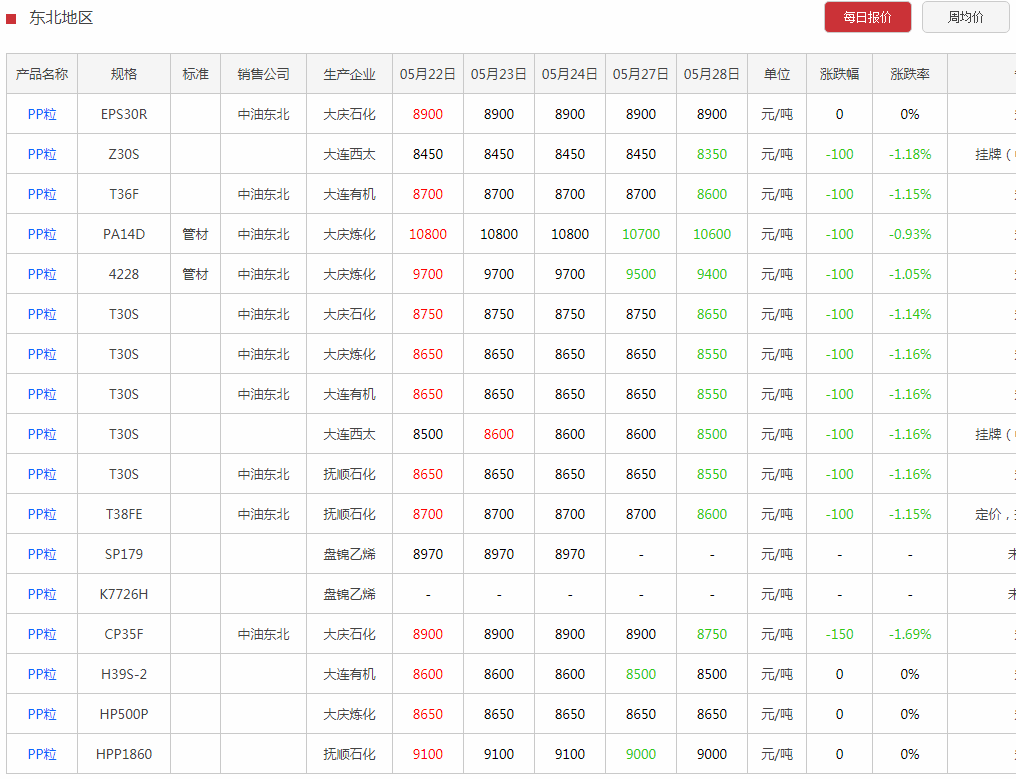Click 中油东北 in the CP35F row
This screenshot has width=1016, height=779.
pyautogui.click(x=263, y=634)
